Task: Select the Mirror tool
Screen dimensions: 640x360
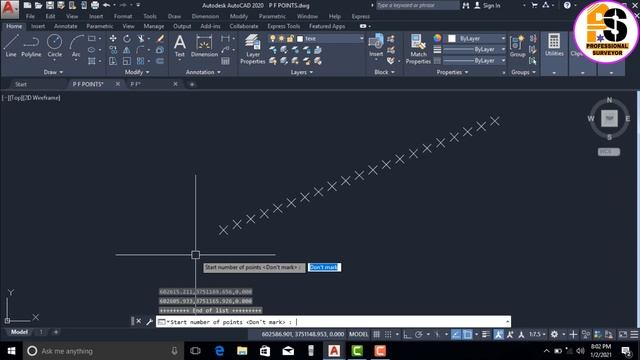Action: click(127, 50)
